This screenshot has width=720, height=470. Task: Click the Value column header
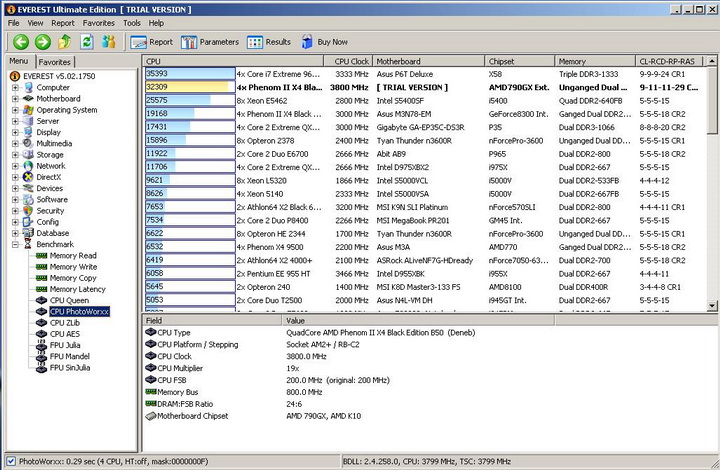[418, 320]
